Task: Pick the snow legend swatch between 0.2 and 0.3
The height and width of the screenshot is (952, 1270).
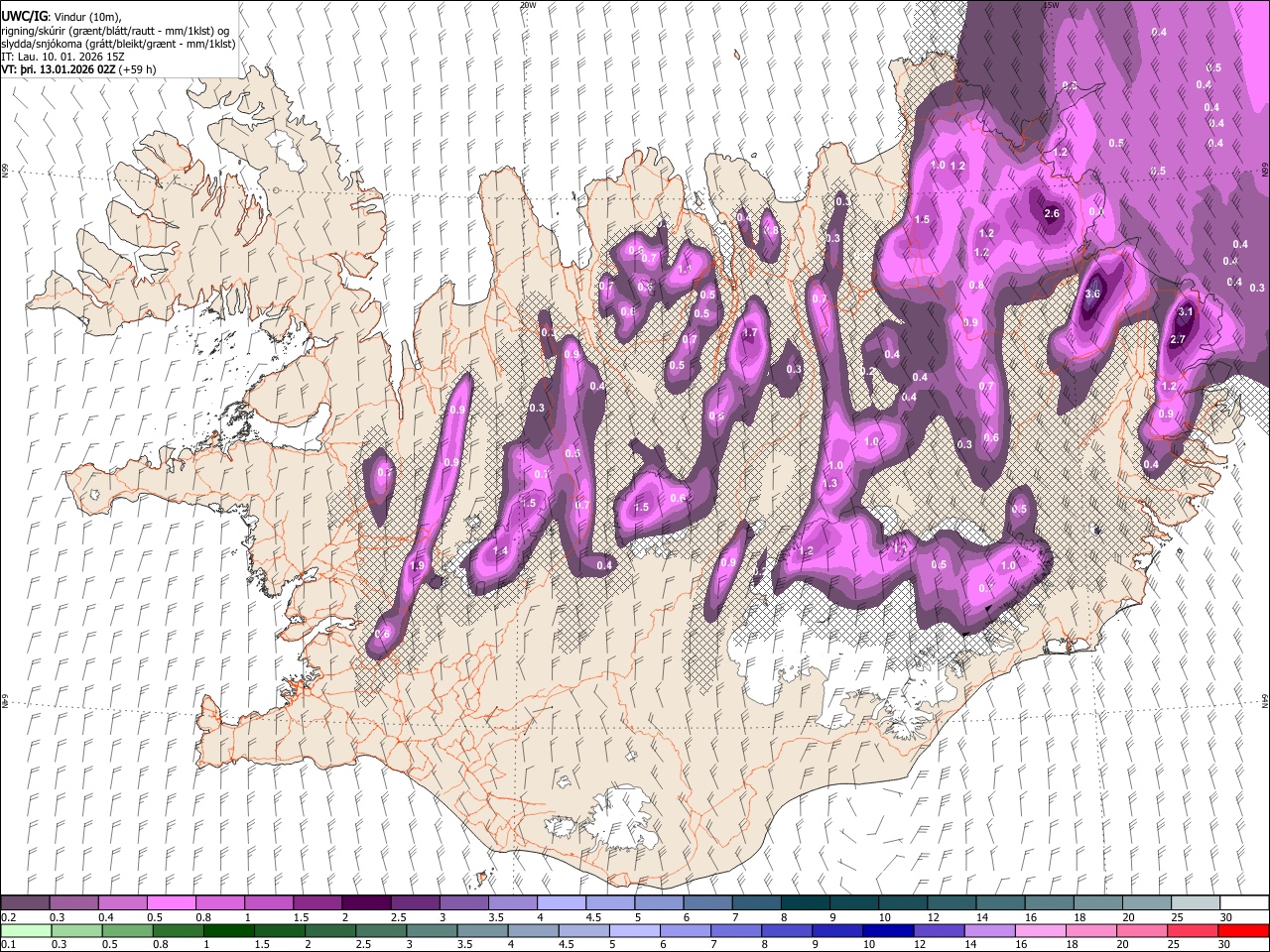Action: (25, 902)
